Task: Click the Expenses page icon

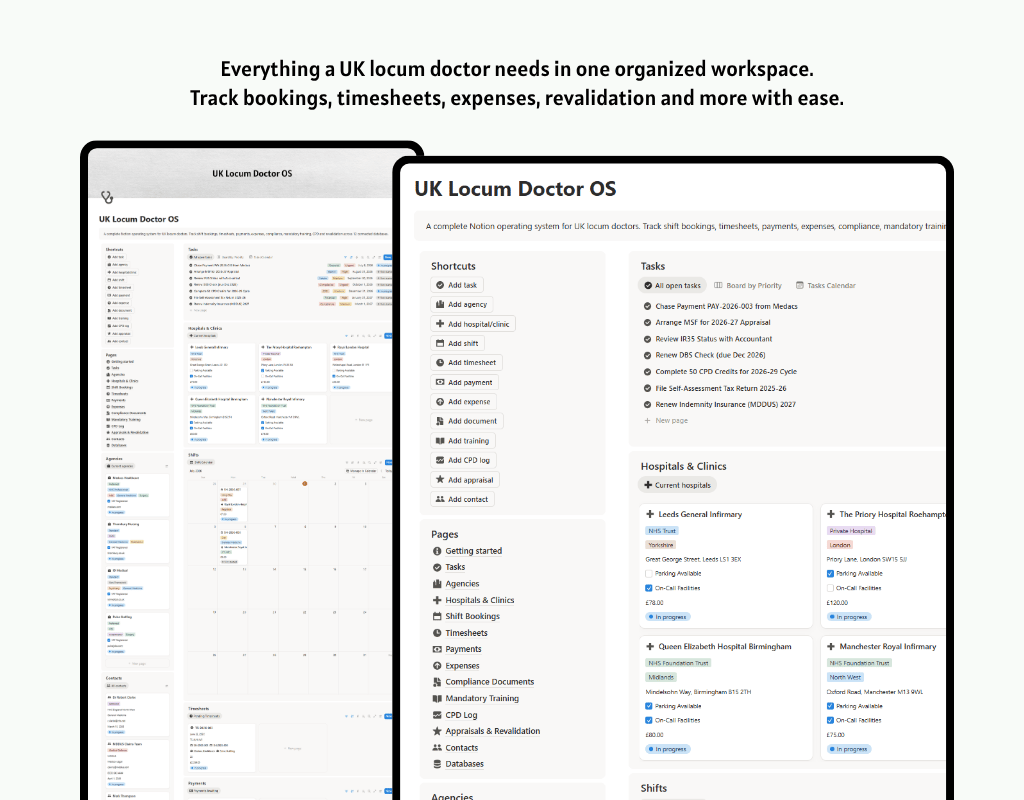Action: click(x=437, y=665)
